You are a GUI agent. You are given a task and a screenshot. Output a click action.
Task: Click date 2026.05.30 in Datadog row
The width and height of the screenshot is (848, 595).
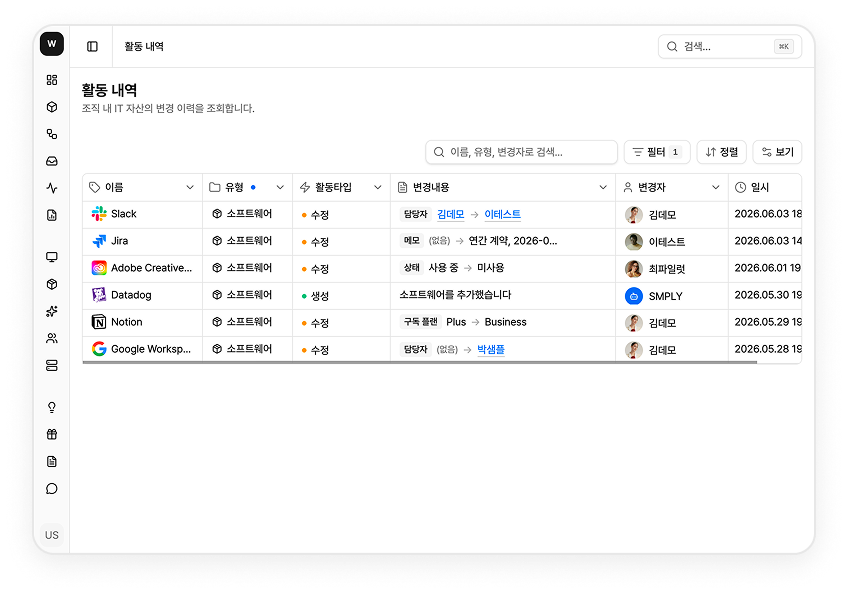[767, 295]
